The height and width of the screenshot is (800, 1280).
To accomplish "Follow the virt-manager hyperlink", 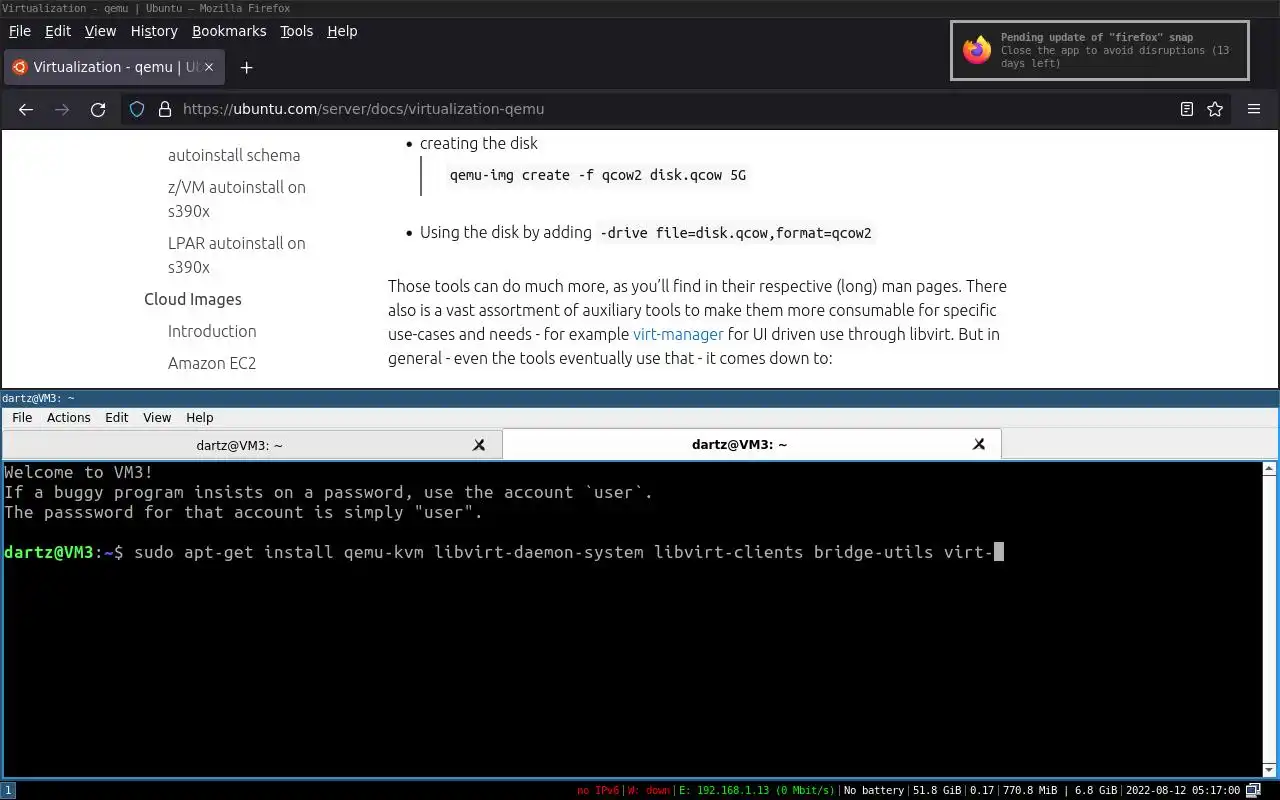I will pyautogui.click(x=678, y=334).
